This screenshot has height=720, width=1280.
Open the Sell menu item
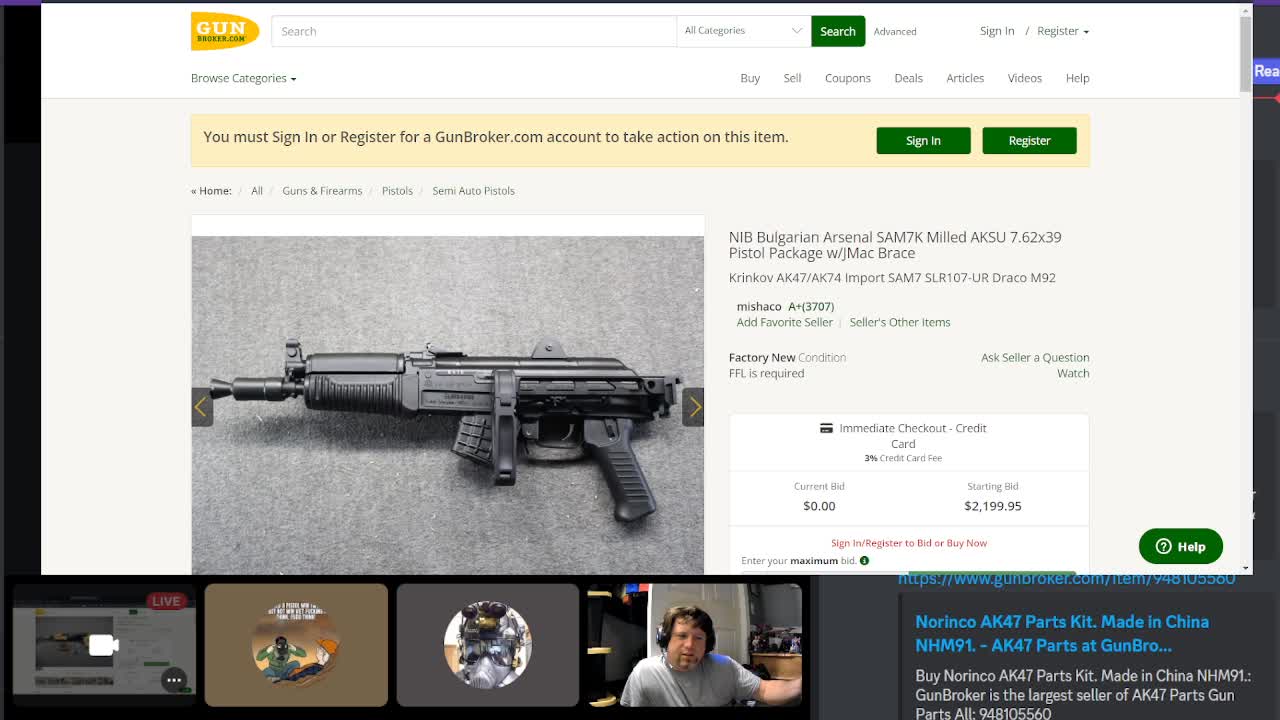(792, 78)
